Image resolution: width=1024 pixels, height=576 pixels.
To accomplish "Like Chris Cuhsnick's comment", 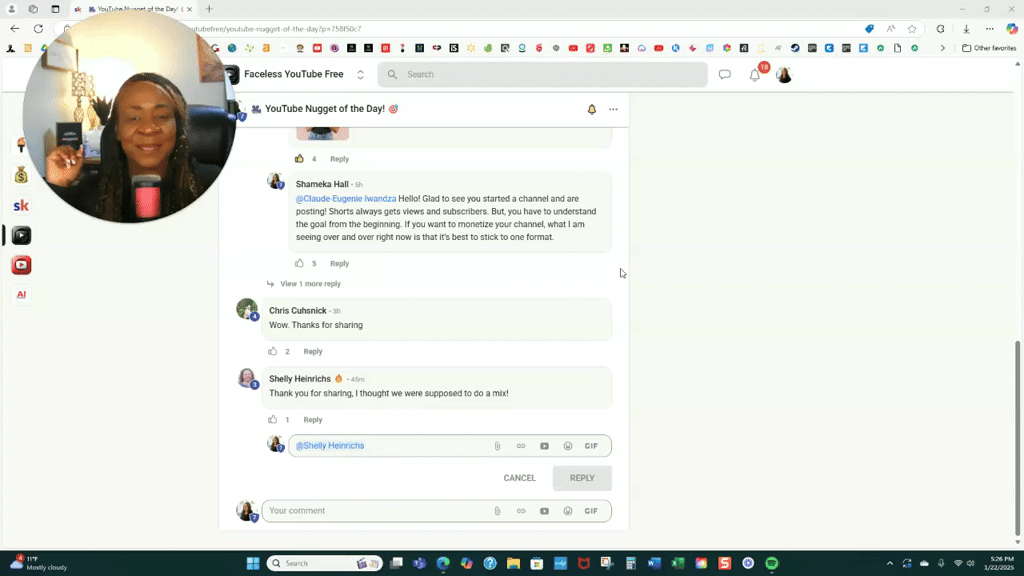I will click(x=272, y=351).
